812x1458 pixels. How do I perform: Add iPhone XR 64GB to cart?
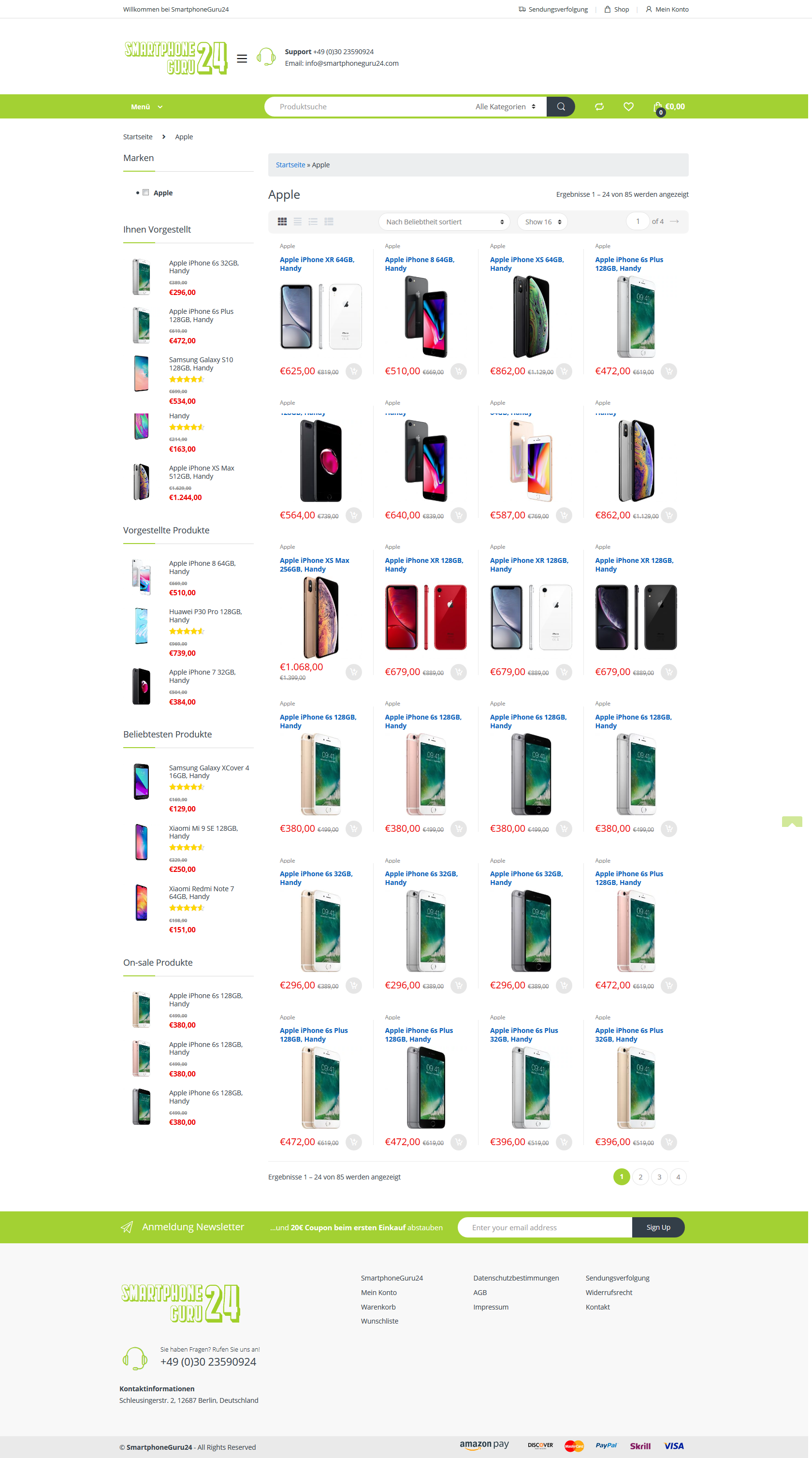click(x=354, y=371)
